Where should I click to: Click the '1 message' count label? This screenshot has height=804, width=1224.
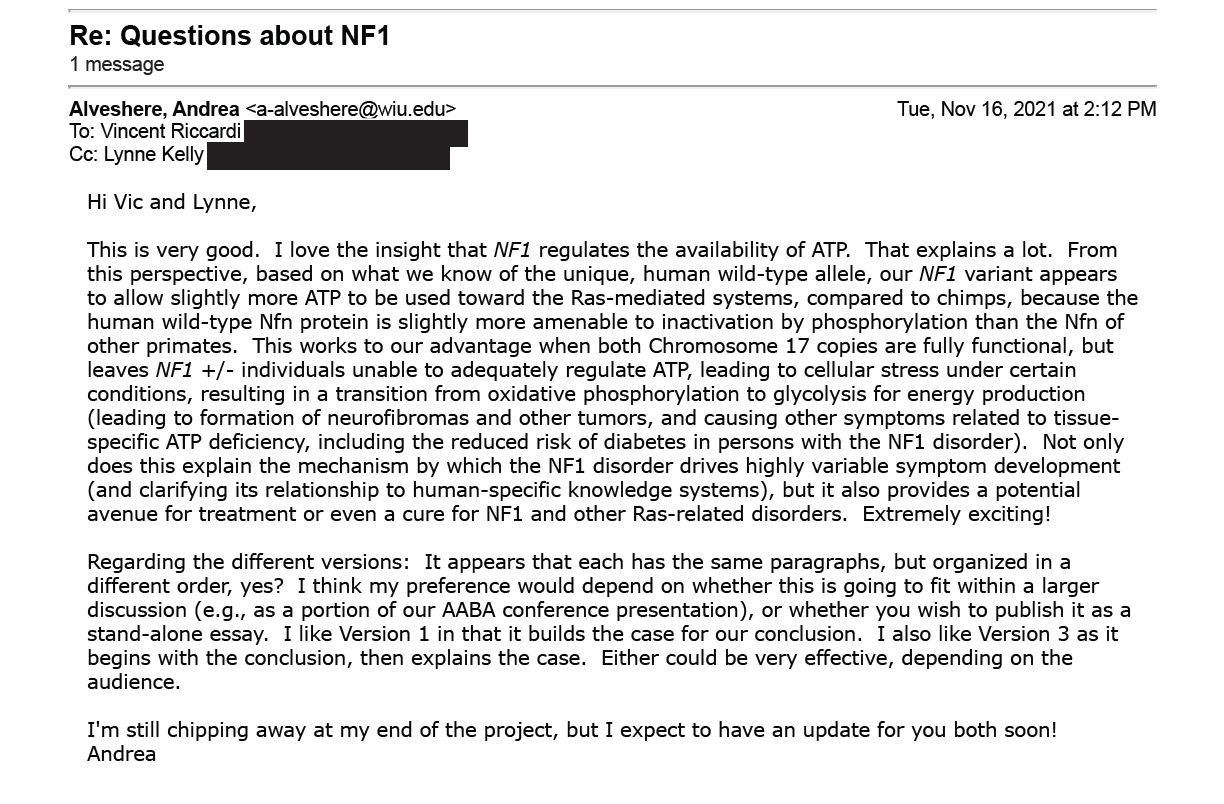[x=117, y=65]
